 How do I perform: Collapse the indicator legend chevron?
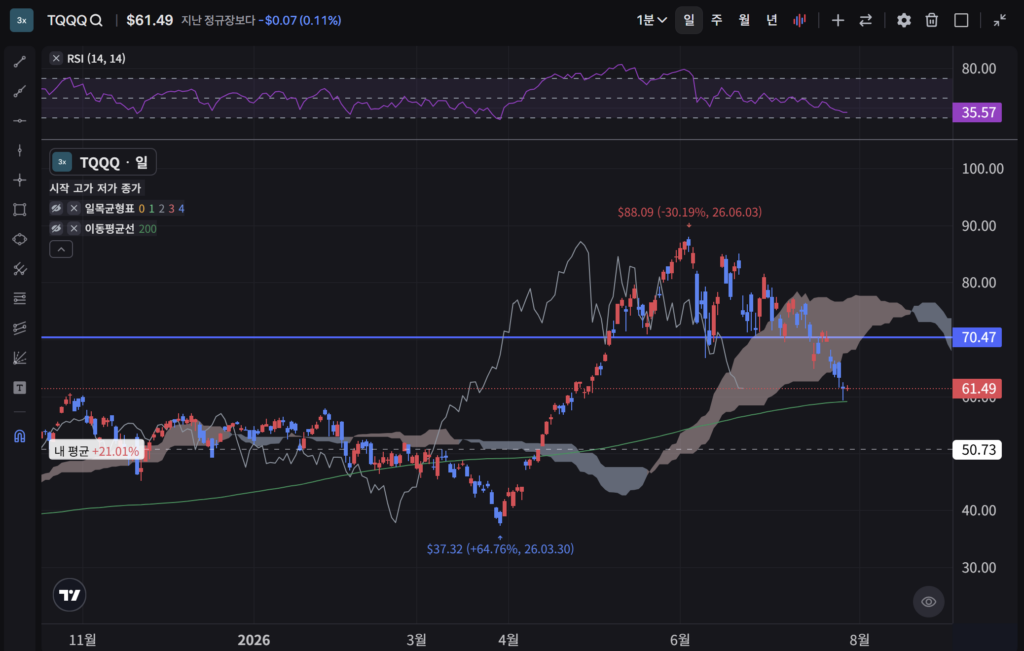[x=61, y=249]
